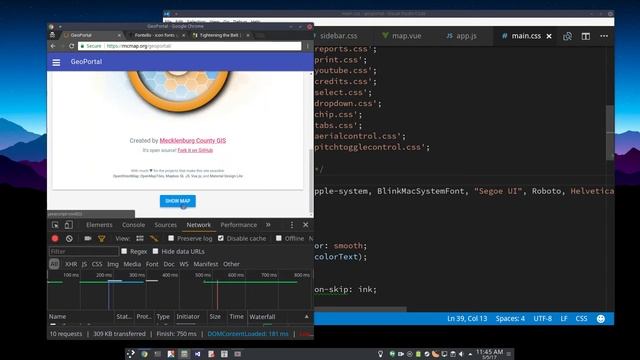Filter network requests by Font
Screen dimensions: 640x360
[152, 264]
